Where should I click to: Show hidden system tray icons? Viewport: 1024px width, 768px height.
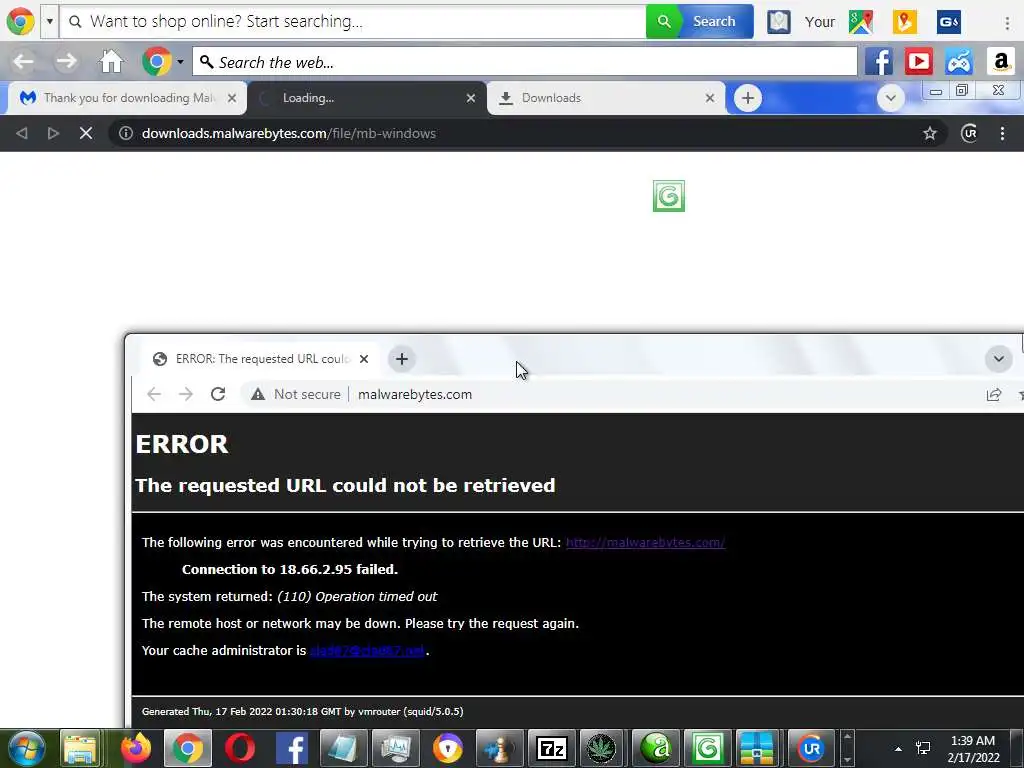pyautogui.click(x=899, y=749)
